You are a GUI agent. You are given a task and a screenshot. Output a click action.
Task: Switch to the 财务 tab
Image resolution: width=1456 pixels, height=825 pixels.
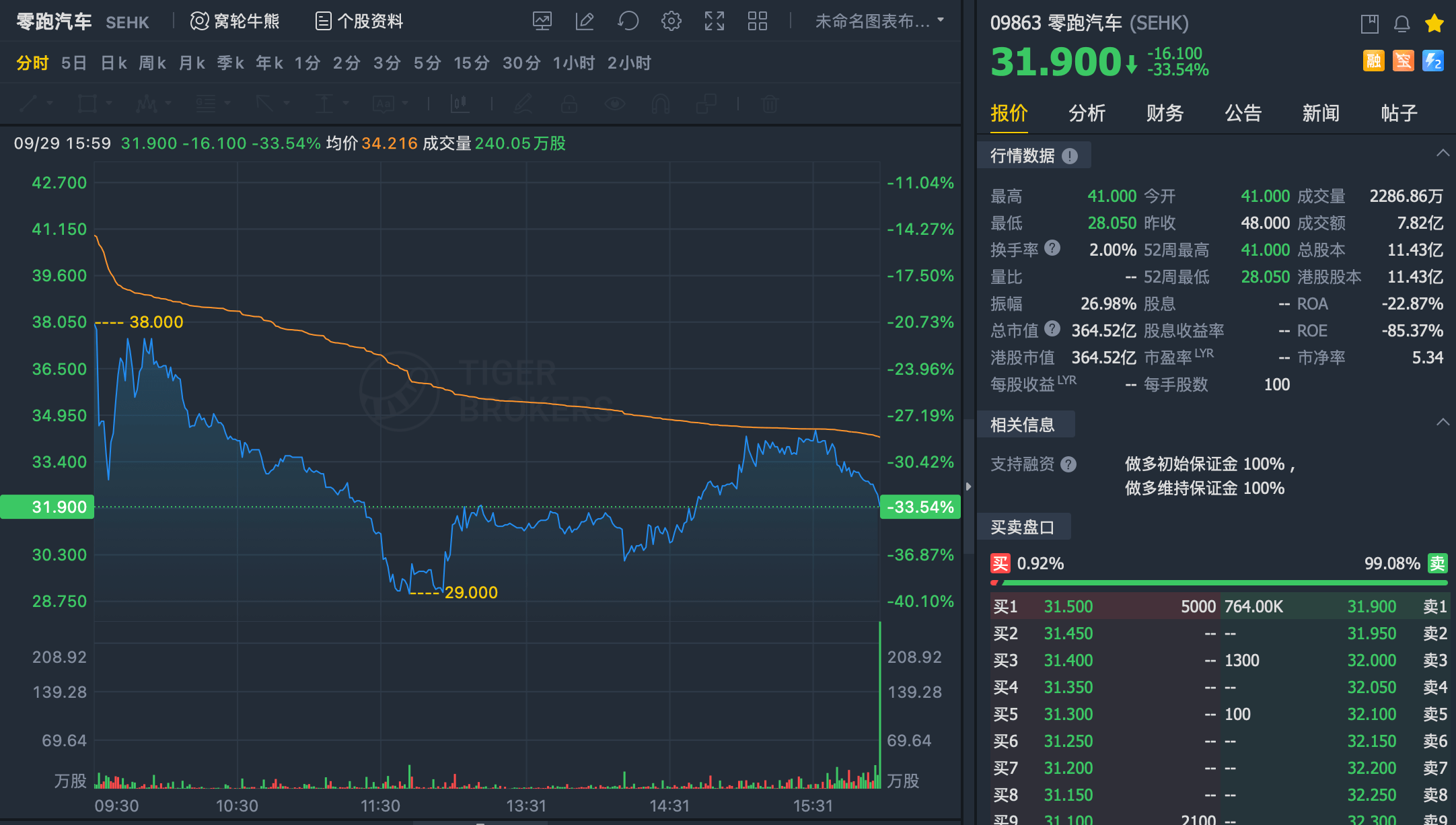tap(1165, 114)
